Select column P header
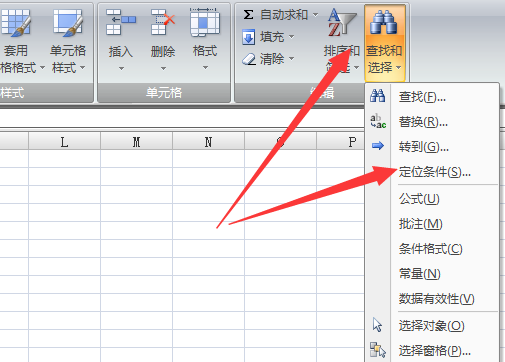The height and width of the screenshot is (362, 505). click(341, 142)
